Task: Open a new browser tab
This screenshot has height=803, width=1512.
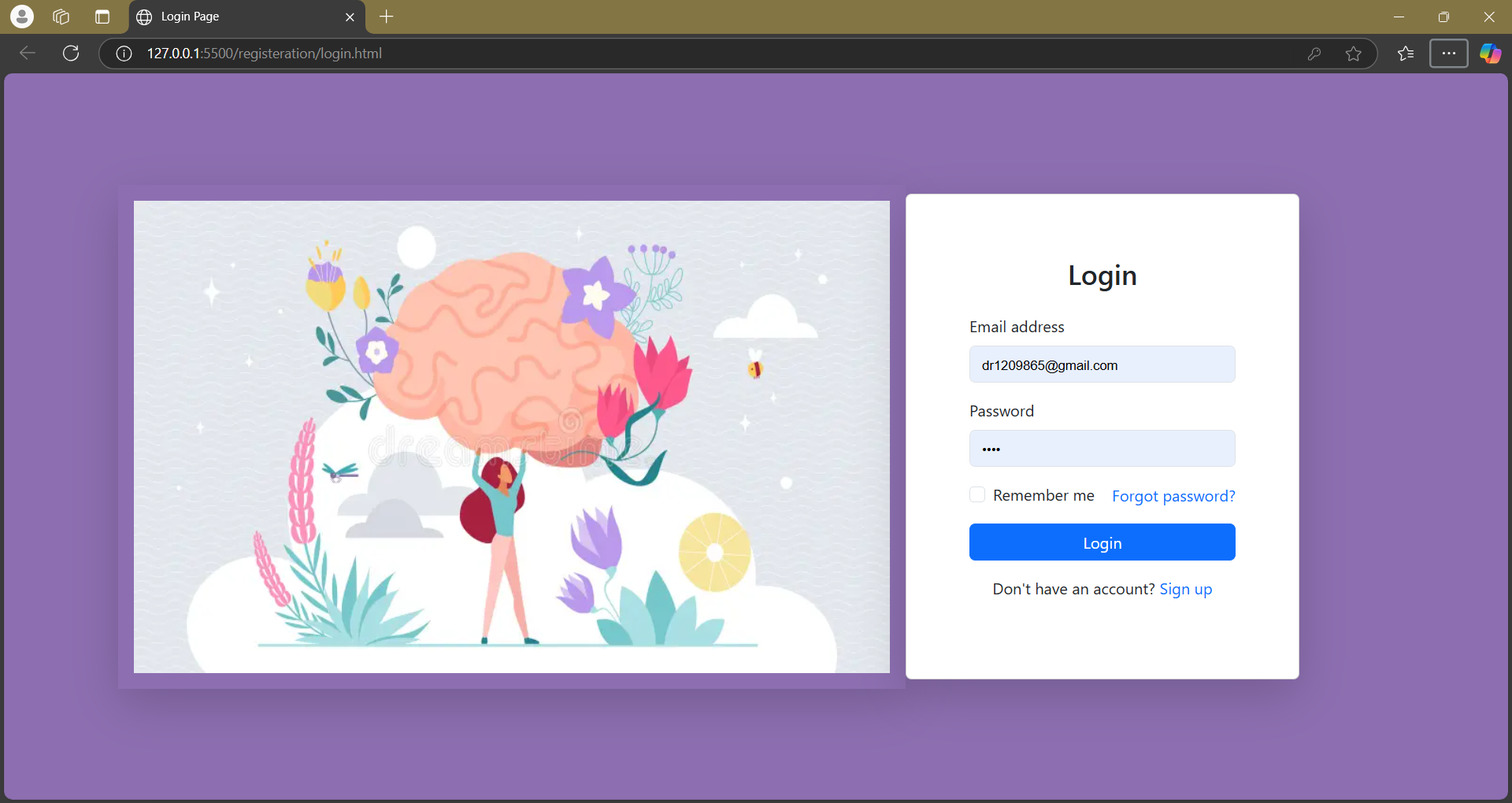Action: [x=386, y=17]
